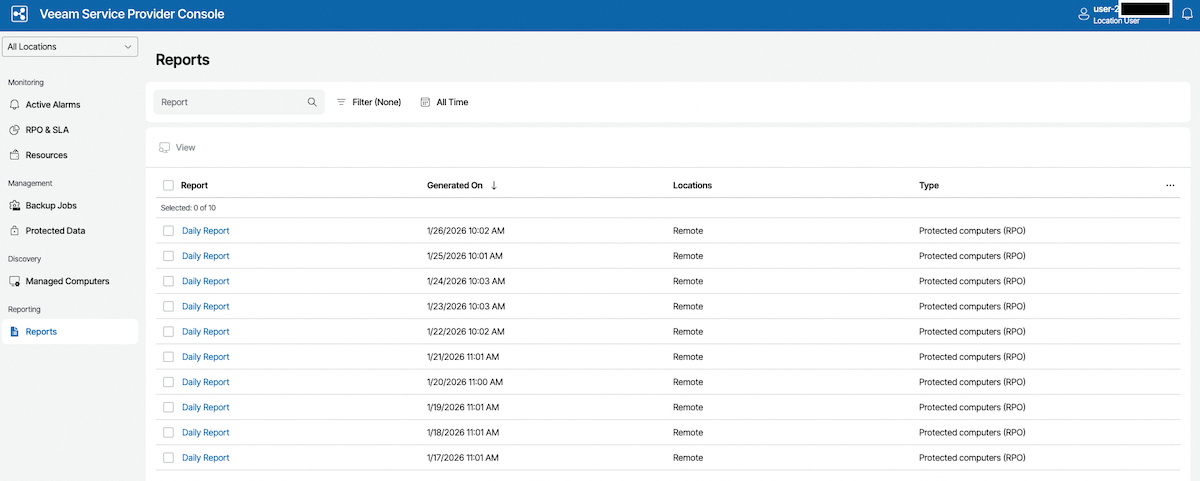This screenshot has width=1200, height=481.
Task: Open the column options ellipsis menu
Action: click(1170, 185)
